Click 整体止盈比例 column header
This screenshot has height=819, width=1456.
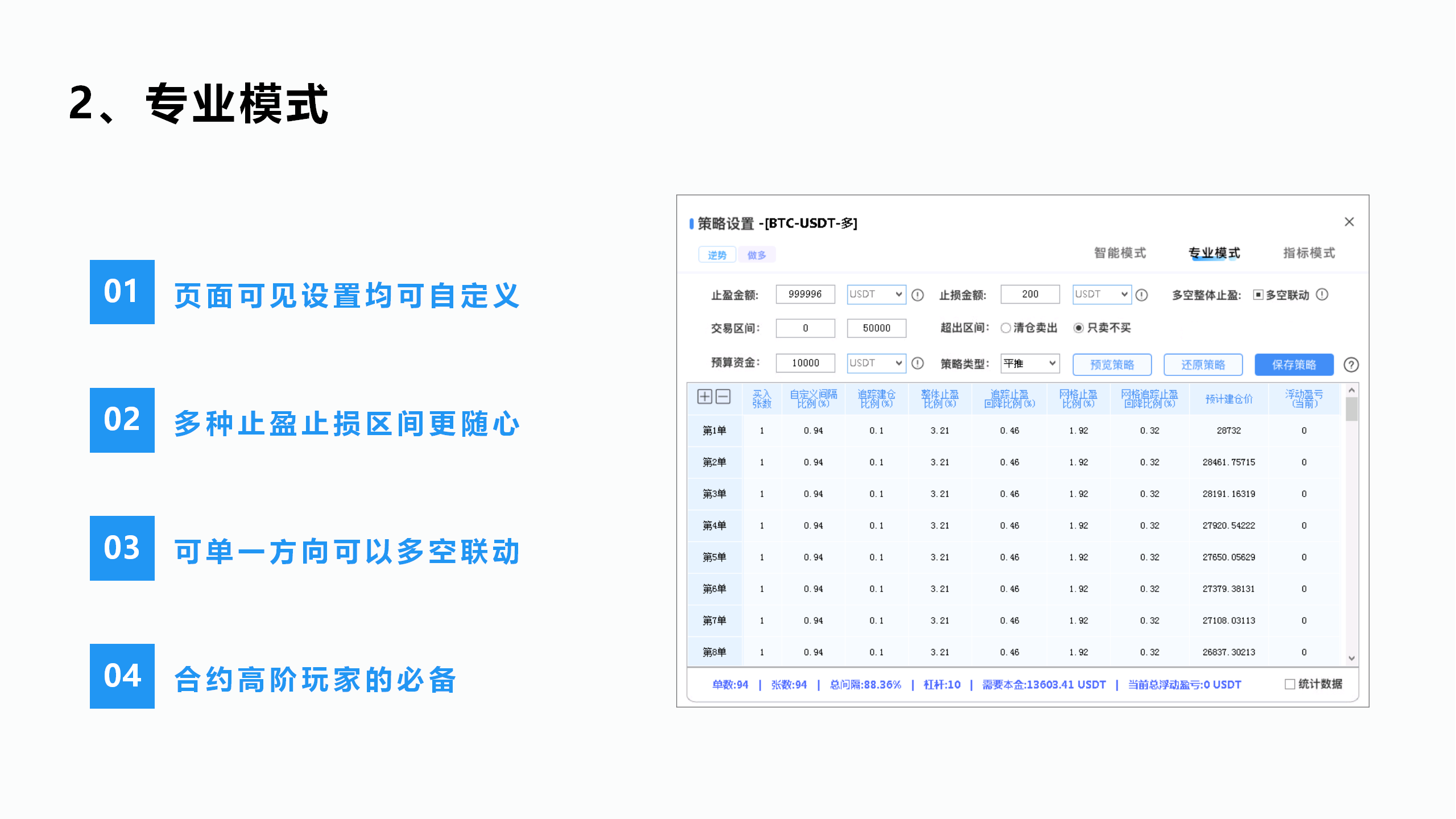(x=940, y=399)
